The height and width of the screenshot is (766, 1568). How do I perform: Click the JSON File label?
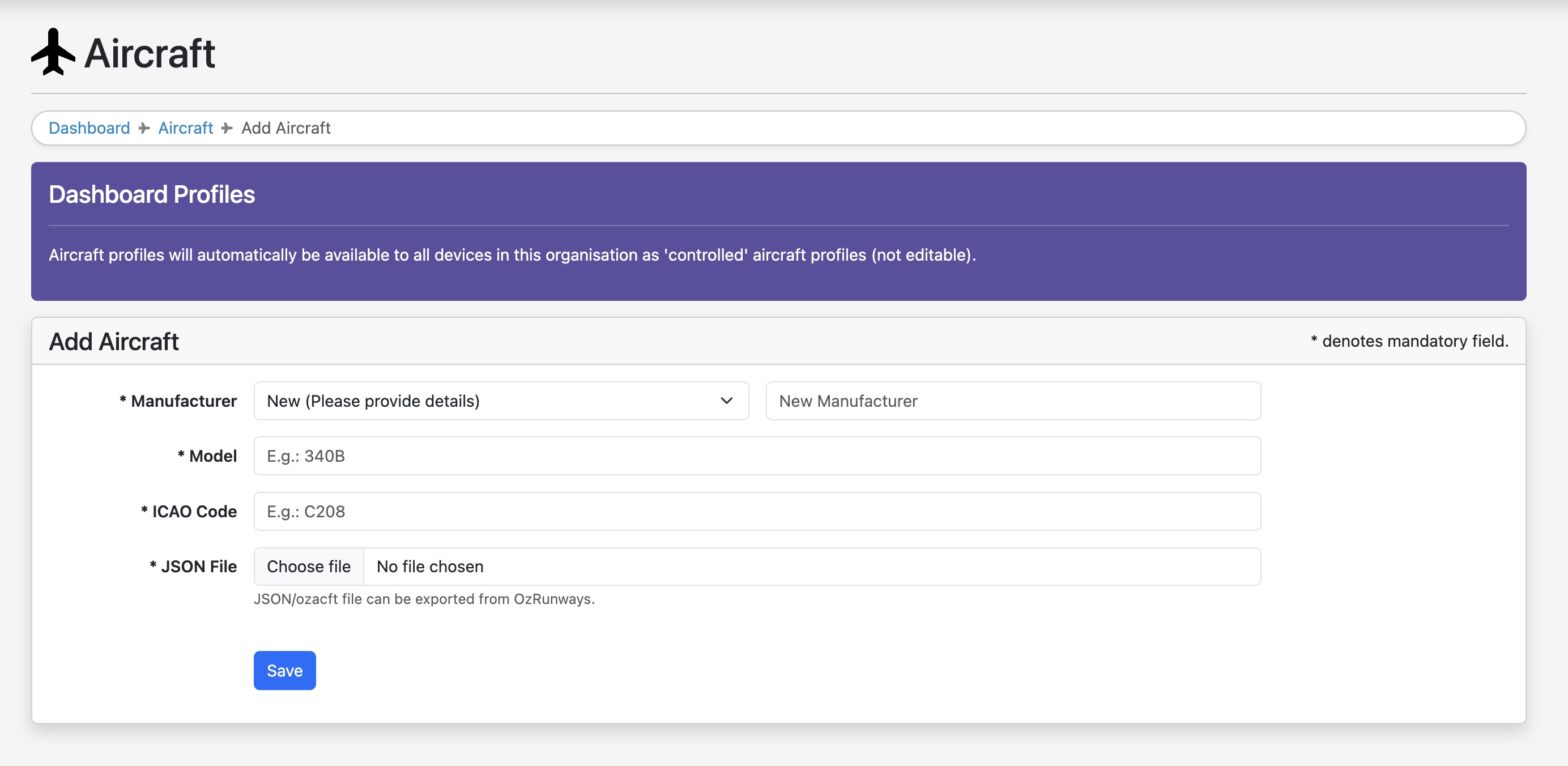pos(193,566)
